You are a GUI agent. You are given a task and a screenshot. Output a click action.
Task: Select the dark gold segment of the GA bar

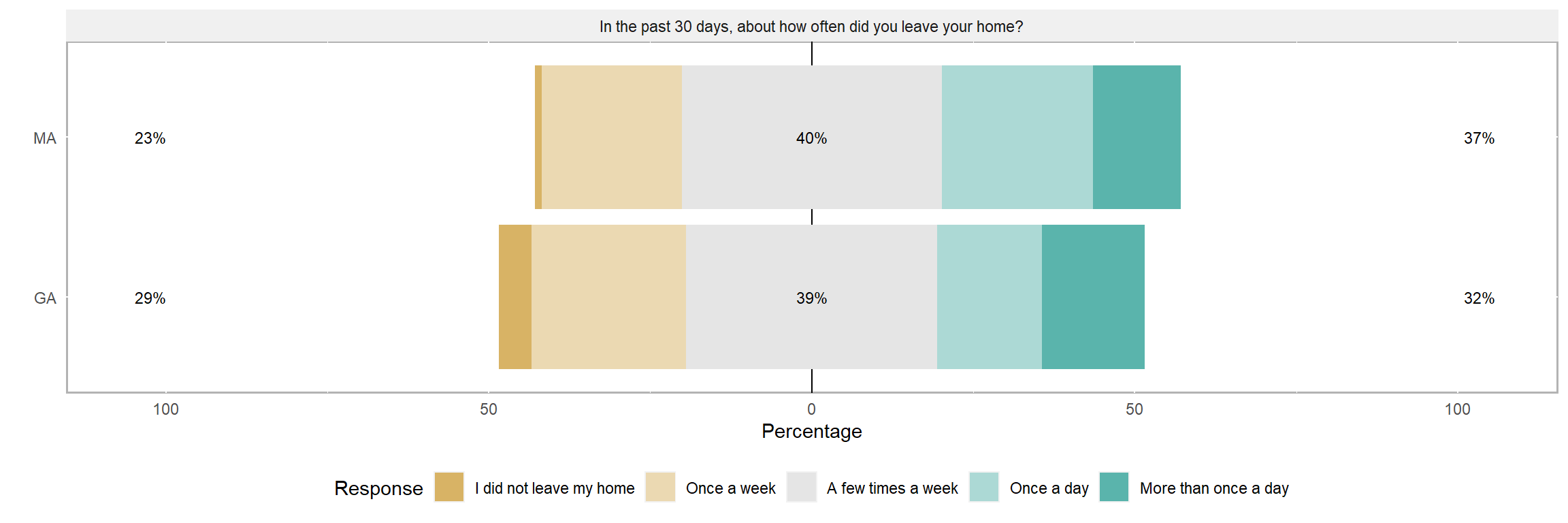[514, 297]
